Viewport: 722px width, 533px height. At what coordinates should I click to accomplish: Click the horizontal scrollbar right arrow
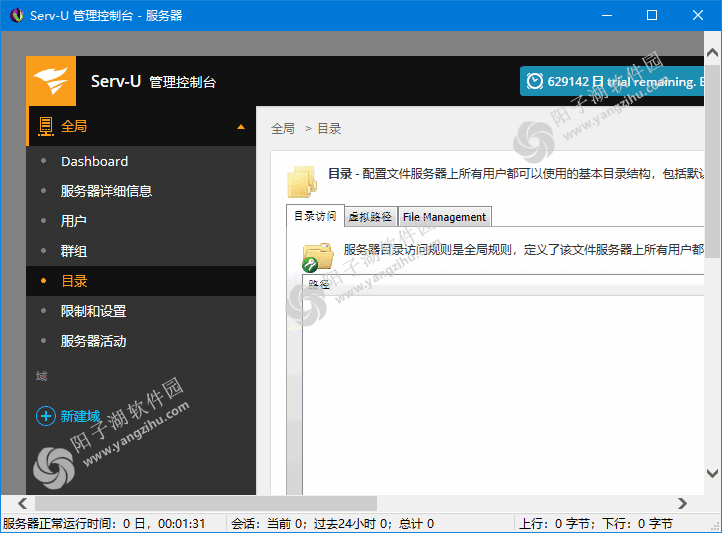click(x=682, y=504)
